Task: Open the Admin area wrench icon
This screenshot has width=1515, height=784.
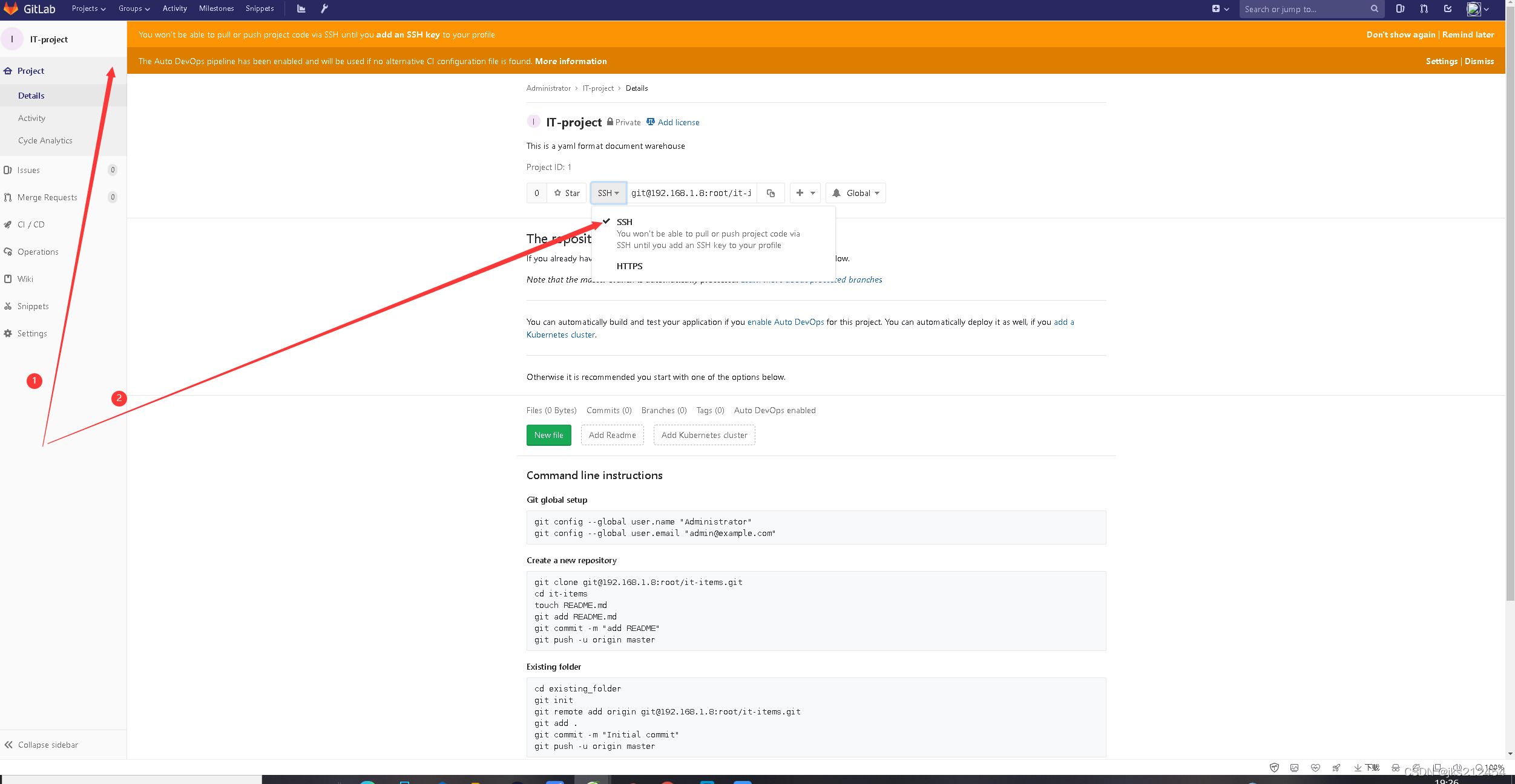Action: (324, 8)
